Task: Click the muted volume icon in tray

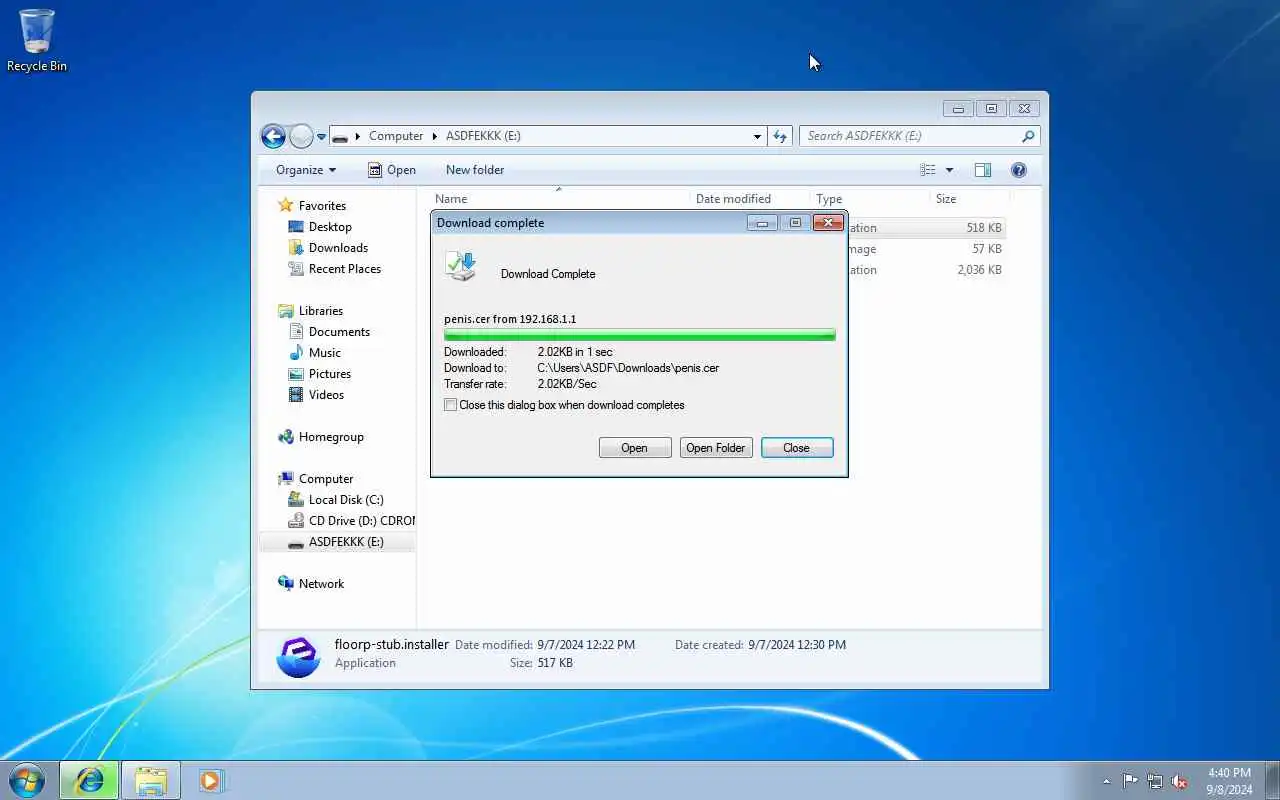Action: click(1180, 781)
